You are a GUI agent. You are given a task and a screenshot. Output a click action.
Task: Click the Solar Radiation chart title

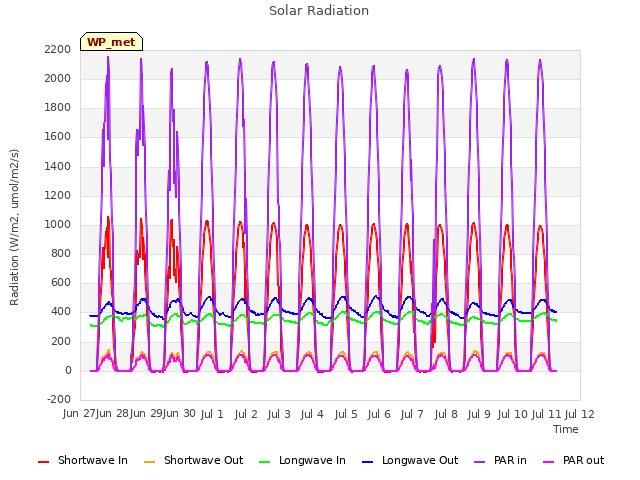pyautogui.click(x=319, y=11)
